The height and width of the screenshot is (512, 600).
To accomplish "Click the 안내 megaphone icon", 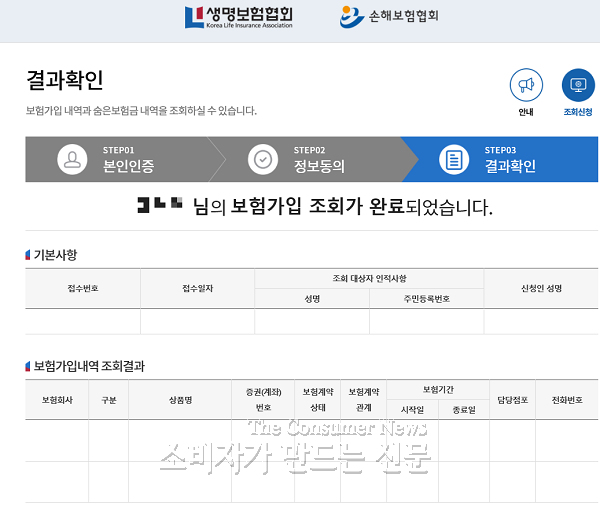I will pyautogui.click(x=526, y=85).
